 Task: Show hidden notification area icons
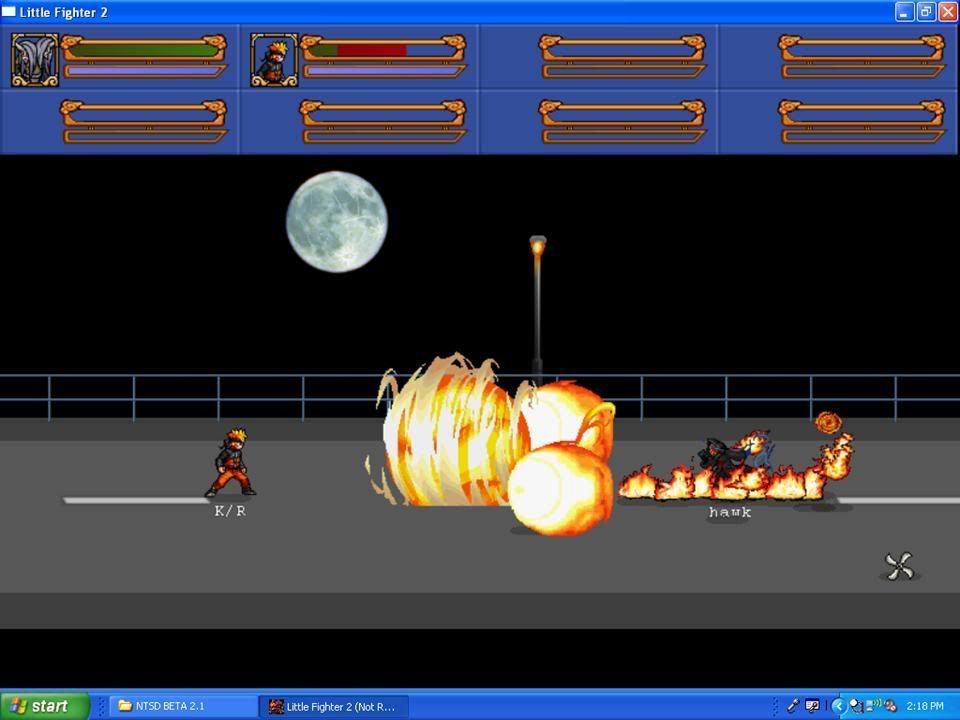(839, 706)
